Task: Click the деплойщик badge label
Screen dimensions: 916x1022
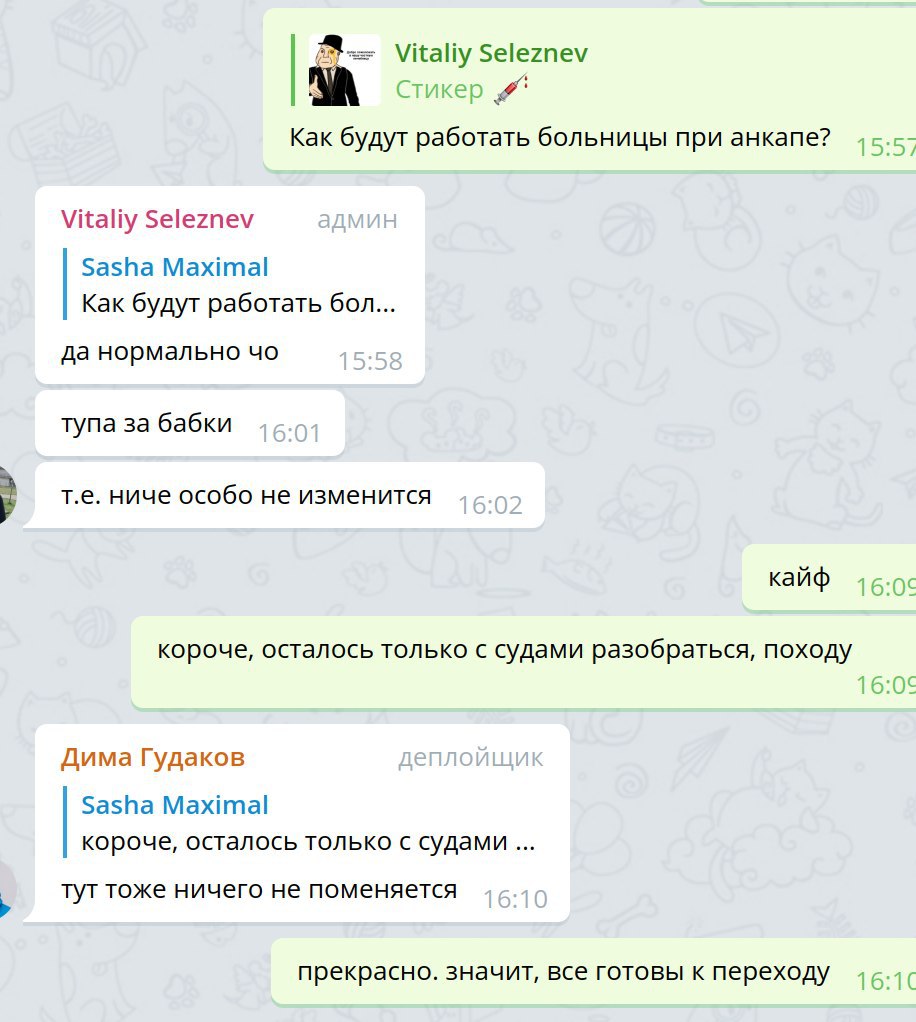Action: (471, 758)
